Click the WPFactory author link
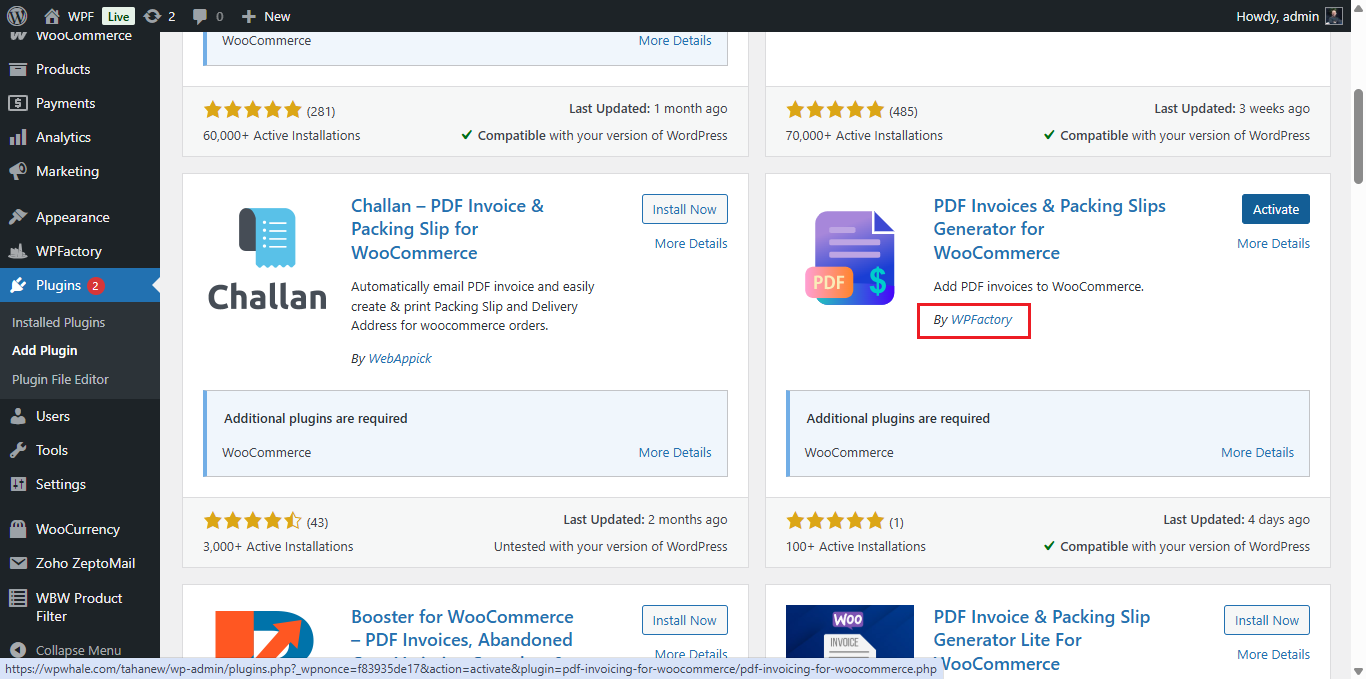The height and width of the screenshot is (679, 1366). click(981, 320)
